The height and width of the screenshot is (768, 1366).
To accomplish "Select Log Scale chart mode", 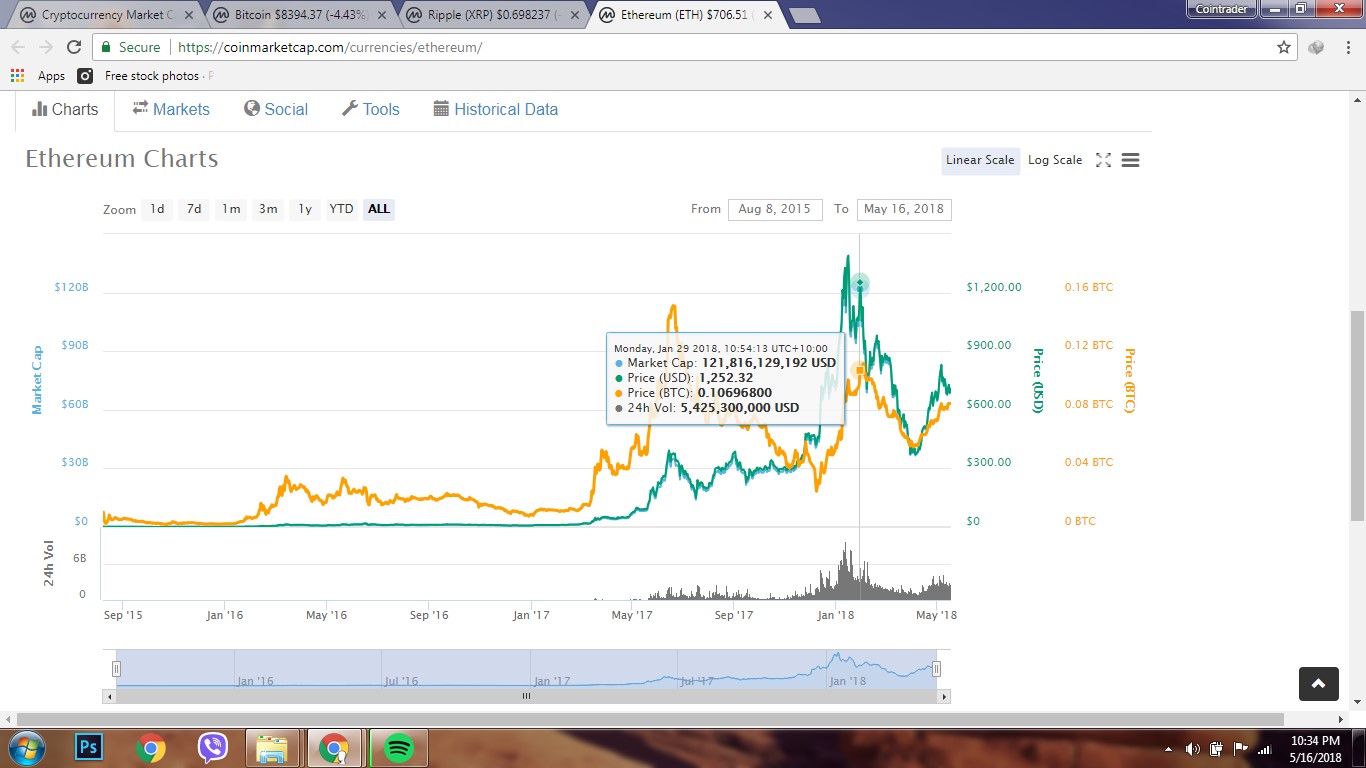I will click(x=1055, y=160).
